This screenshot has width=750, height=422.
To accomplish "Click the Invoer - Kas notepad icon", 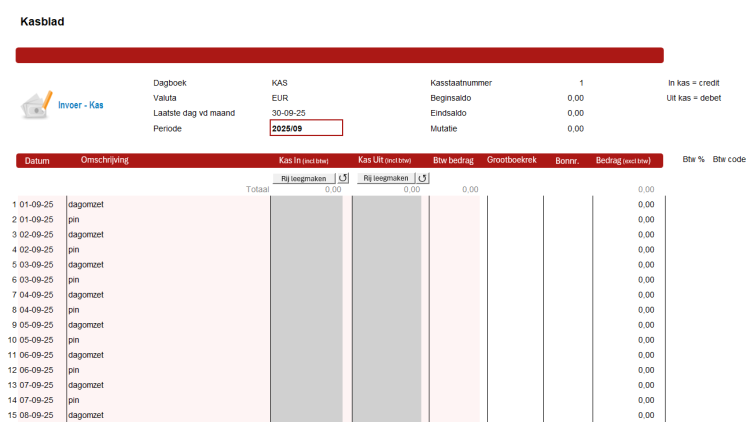I will pos(37,104).
